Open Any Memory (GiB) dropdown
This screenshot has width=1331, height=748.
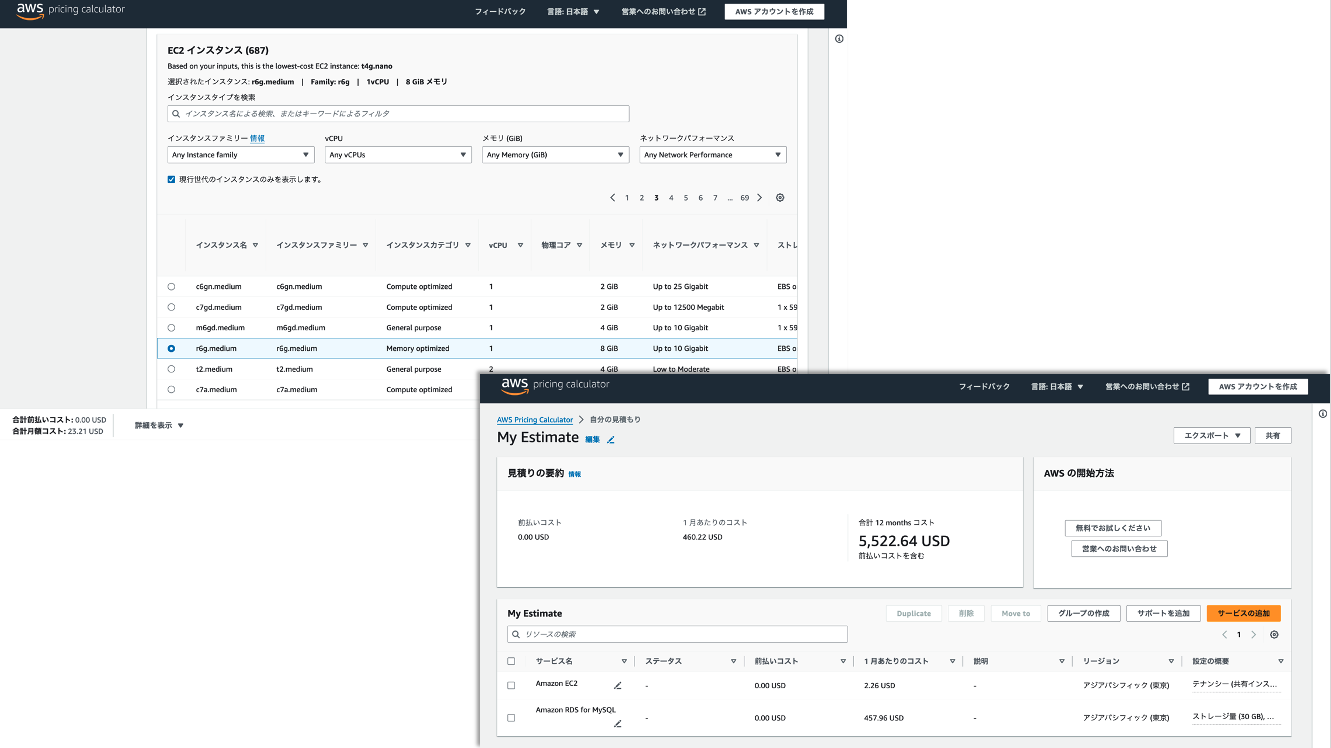556,155
